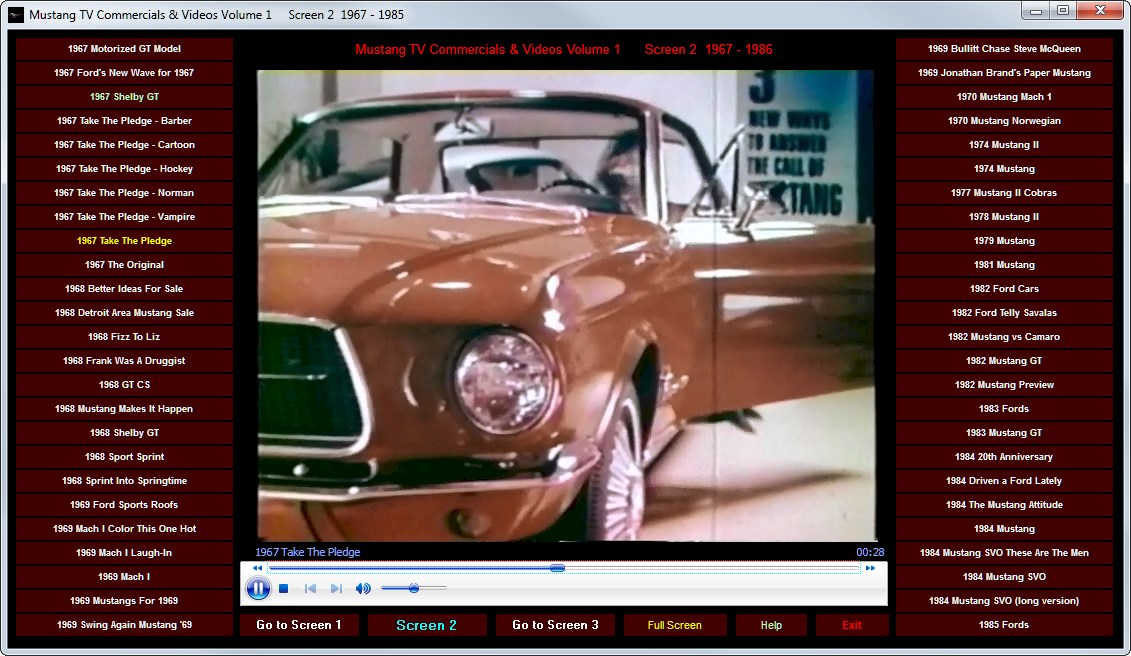The image size is (1131, 656).
Task: Play 1969 Jonathan Brand's Paper Mustang
Action: 1004,73
